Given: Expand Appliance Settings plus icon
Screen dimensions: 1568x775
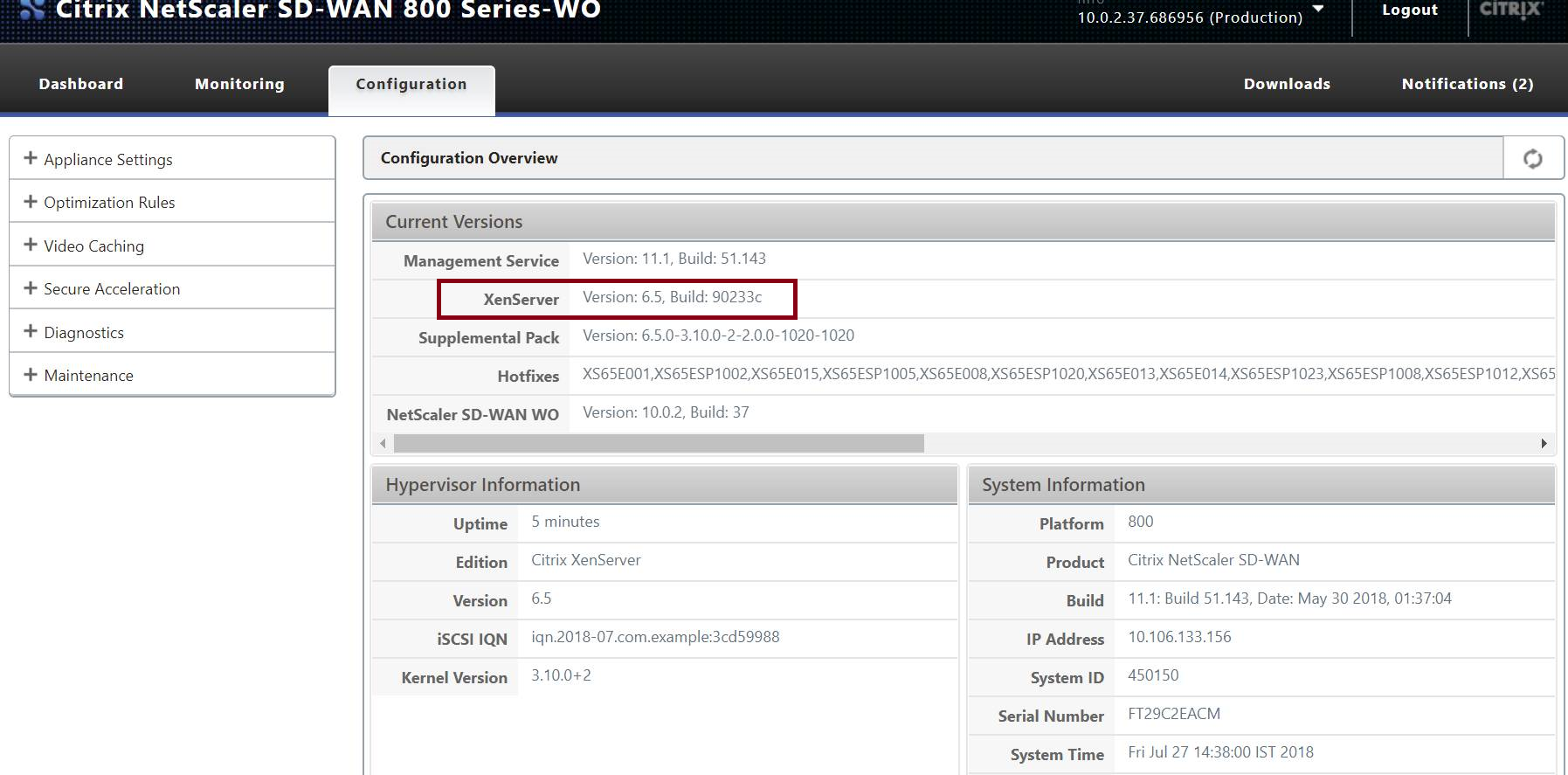Looking at the screenshot, I should click(x=31, y=158).
